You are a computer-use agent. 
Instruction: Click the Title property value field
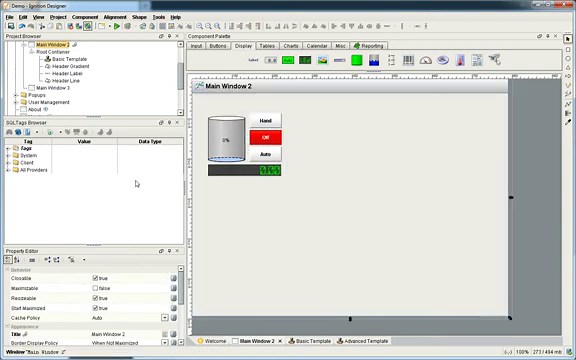(125, 334)
